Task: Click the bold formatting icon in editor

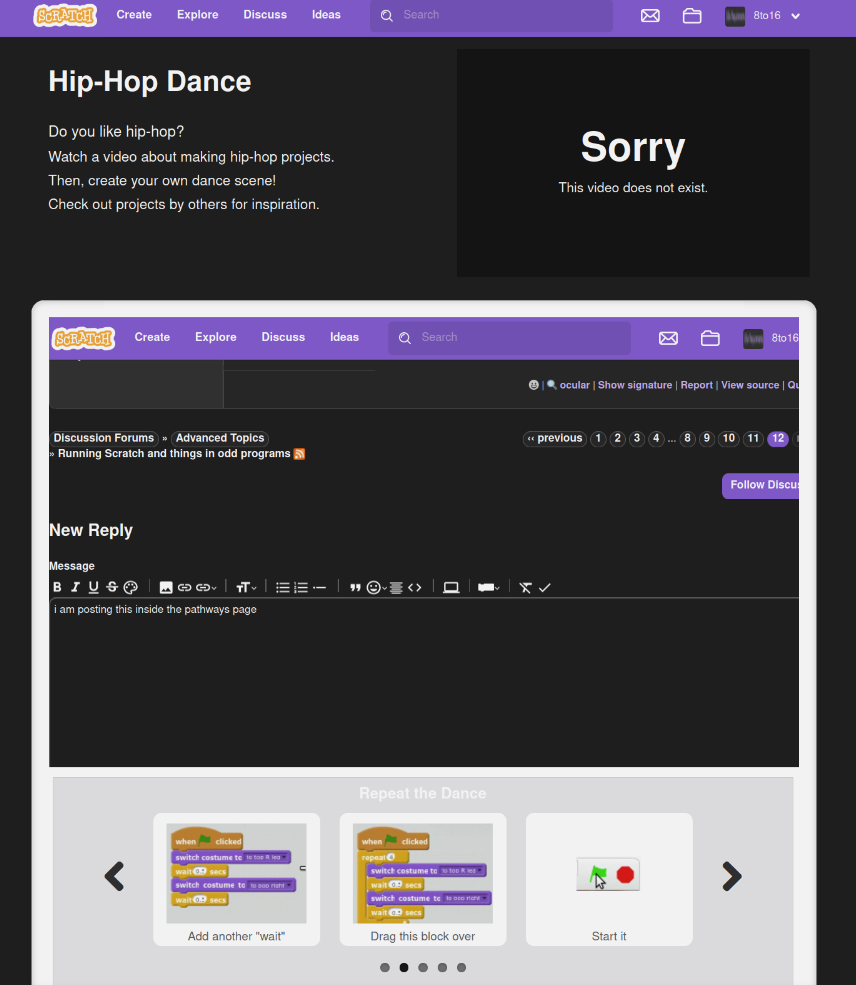Action: click(57, 587)
